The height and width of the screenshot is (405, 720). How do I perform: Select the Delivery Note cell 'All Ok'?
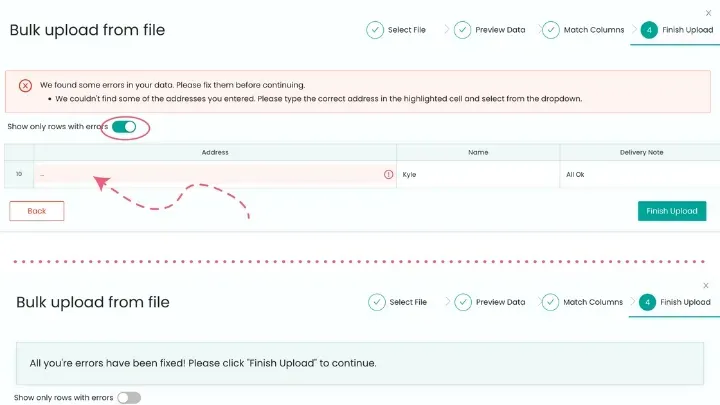coord(638,174)
